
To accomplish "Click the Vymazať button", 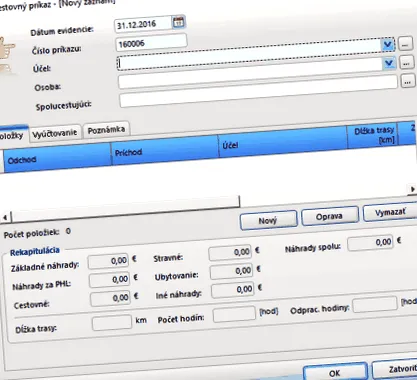I will (x=390, y=213).
